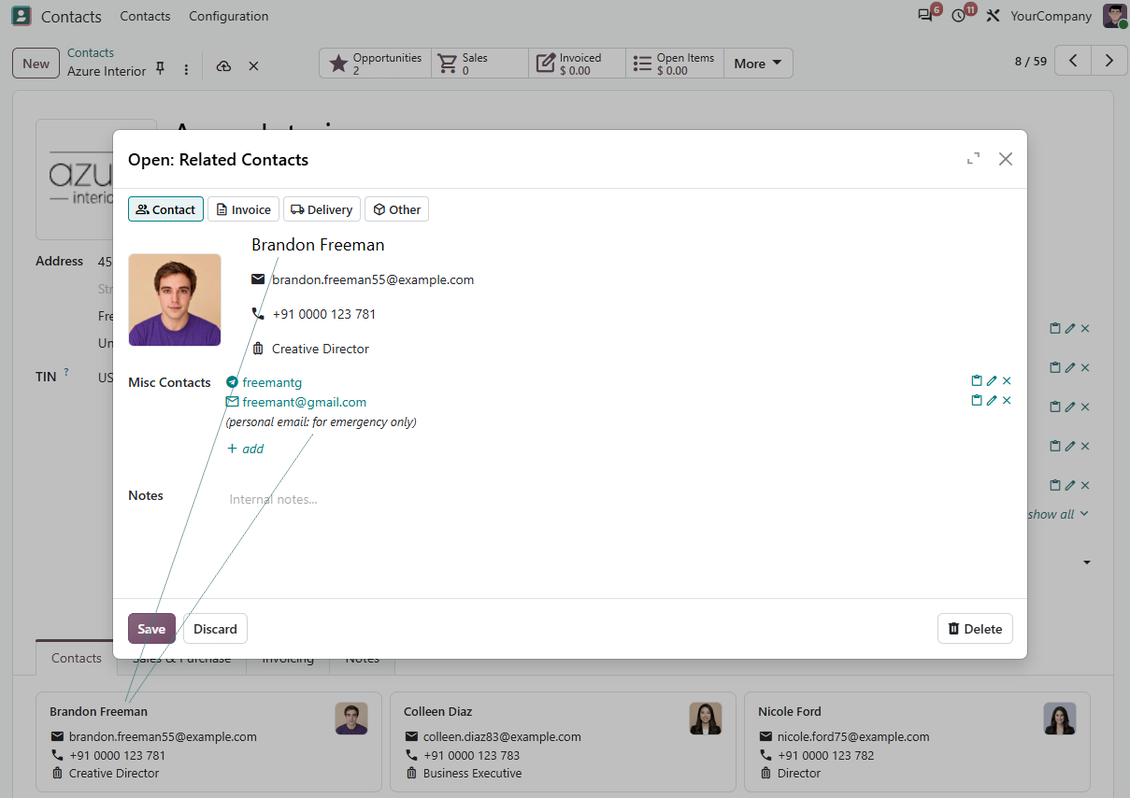Delete the related contact
The height and width of the screenshot is (798, 1130).
[x=974, y=629]
